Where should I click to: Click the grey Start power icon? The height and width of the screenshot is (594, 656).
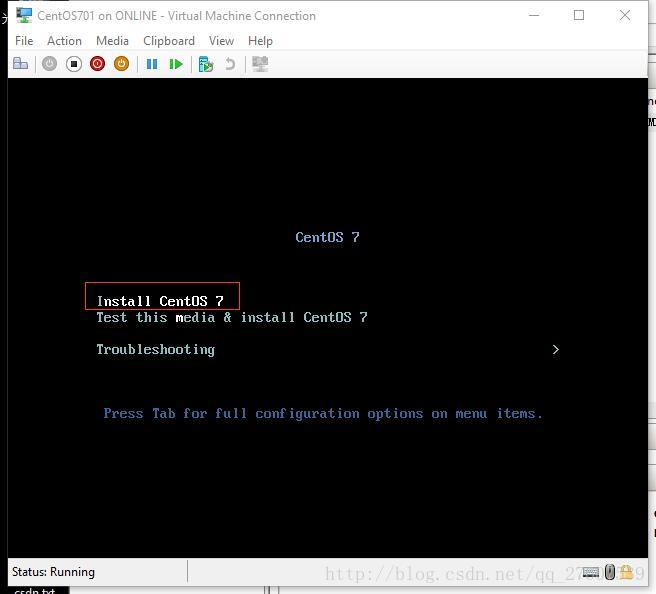point(49,64)
